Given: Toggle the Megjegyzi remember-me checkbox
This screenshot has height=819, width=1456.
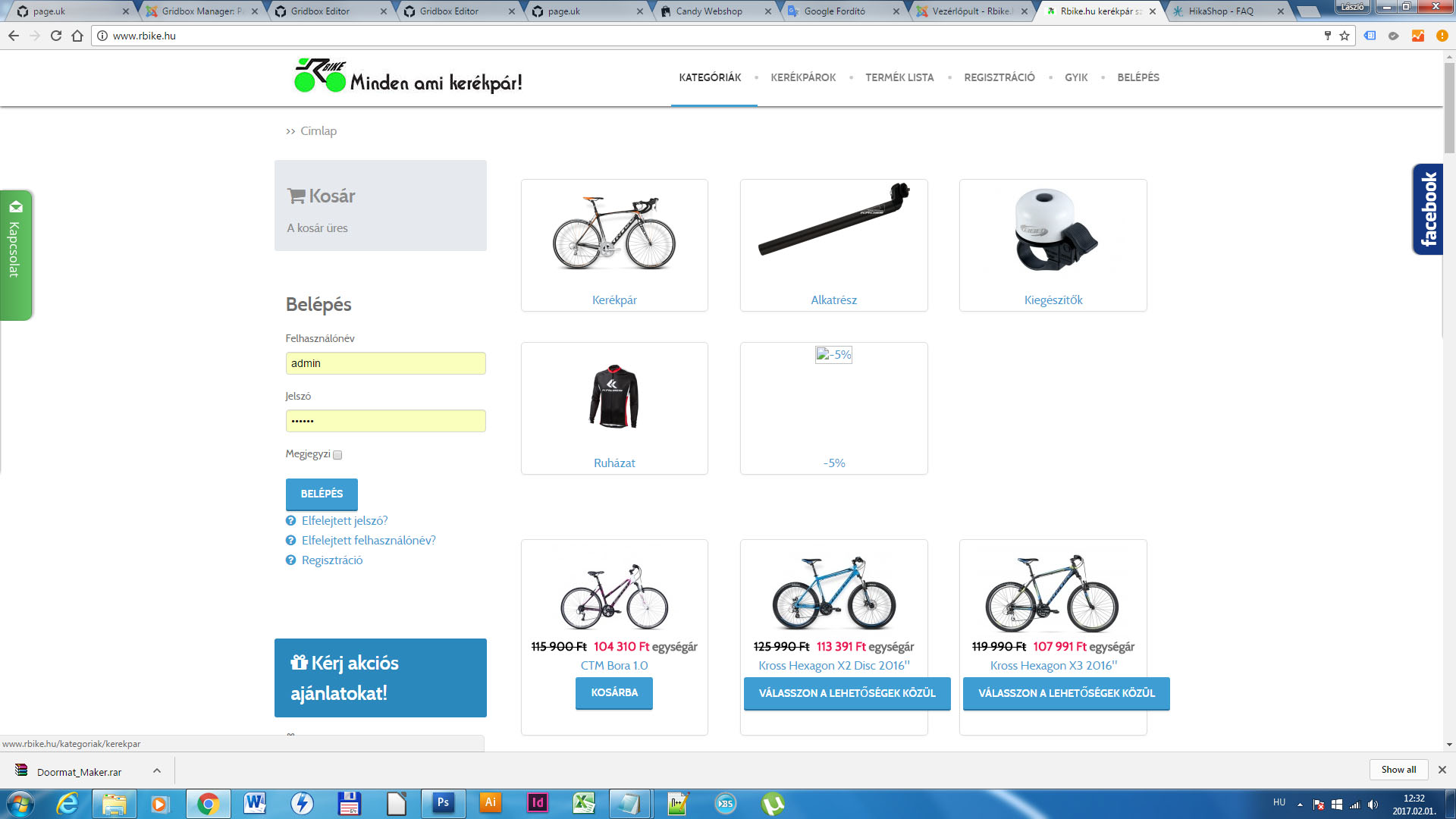Looking at the screenshot, I should click(x=337, y=455).
